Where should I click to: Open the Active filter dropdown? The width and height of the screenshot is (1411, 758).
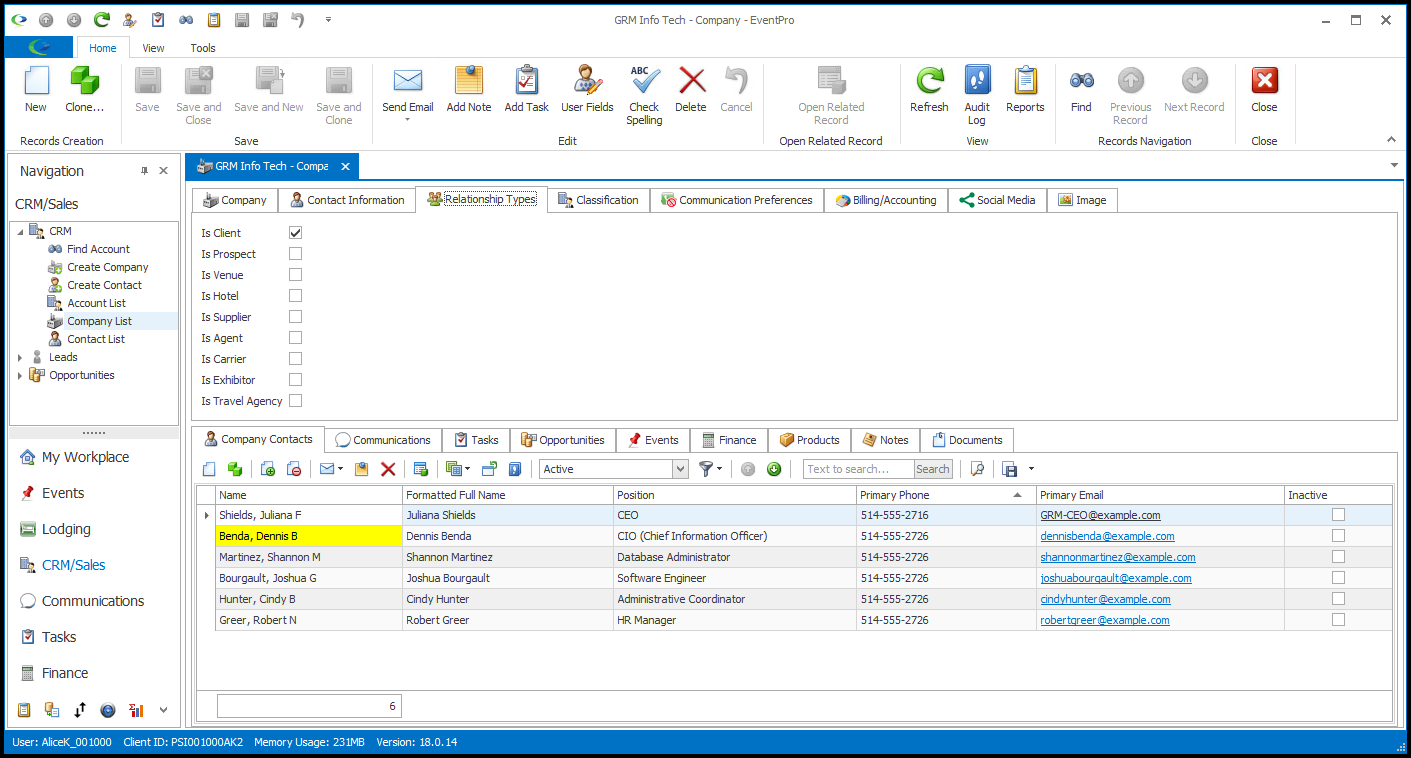coord(680,469)
